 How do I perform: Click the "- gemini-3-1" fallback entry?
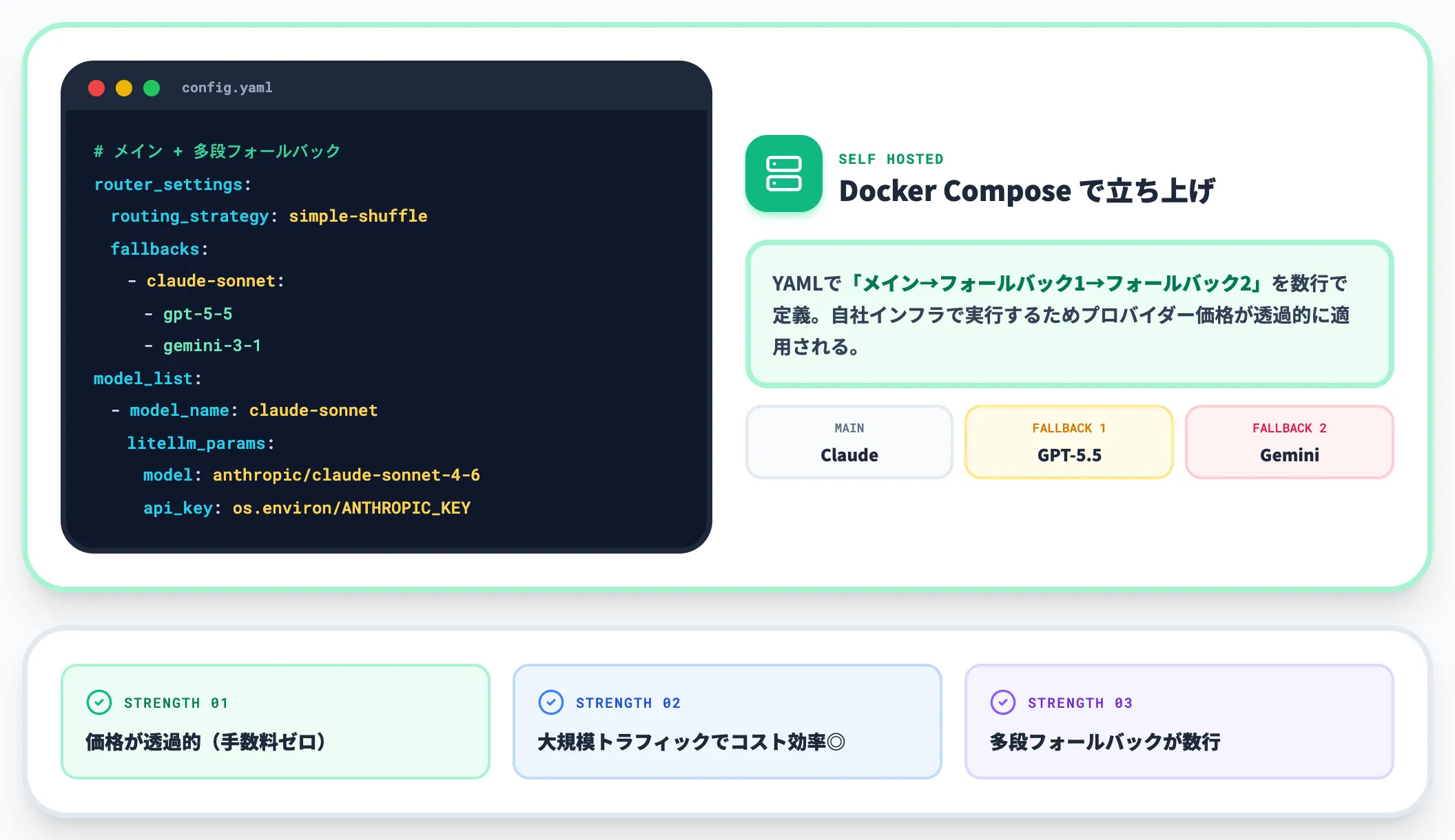pyautogui.click(x=203, y=346)
